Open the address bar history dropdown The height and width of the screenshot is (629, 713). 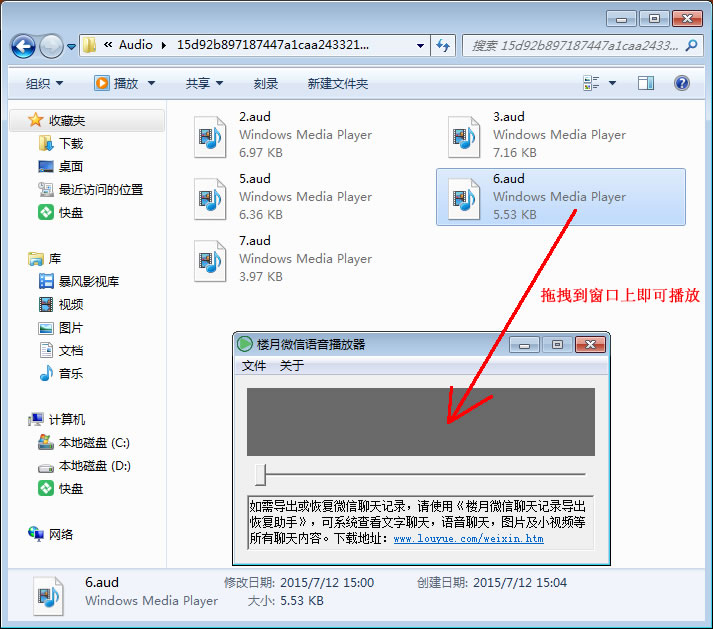(x=420, y=45)
